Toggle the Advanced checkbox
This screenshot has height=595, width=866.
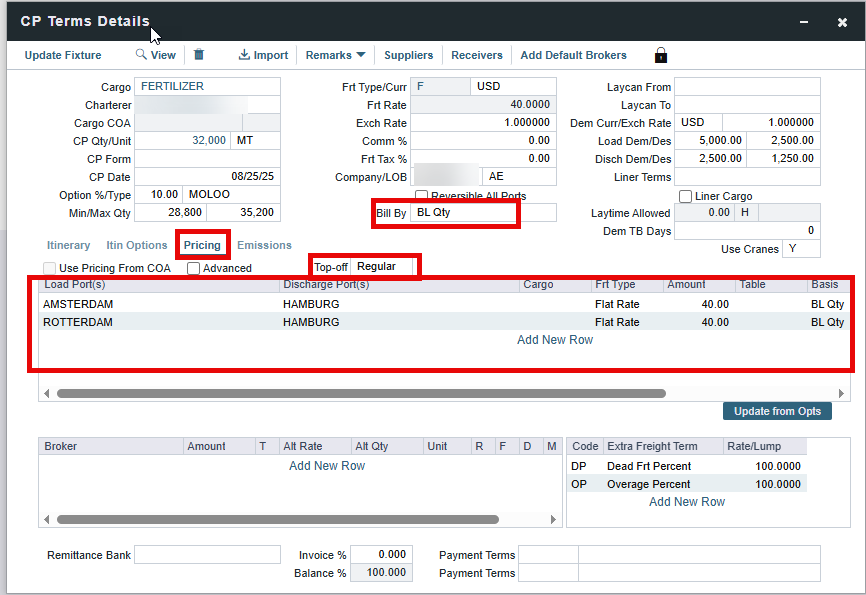pyautogui.click(x=193, y=268)
